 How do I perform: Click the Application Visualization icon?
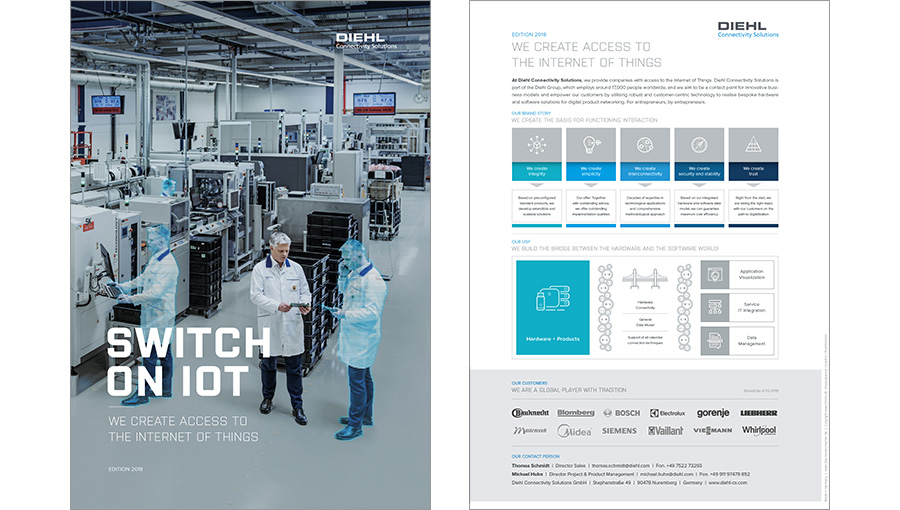[x=714, y=274]
